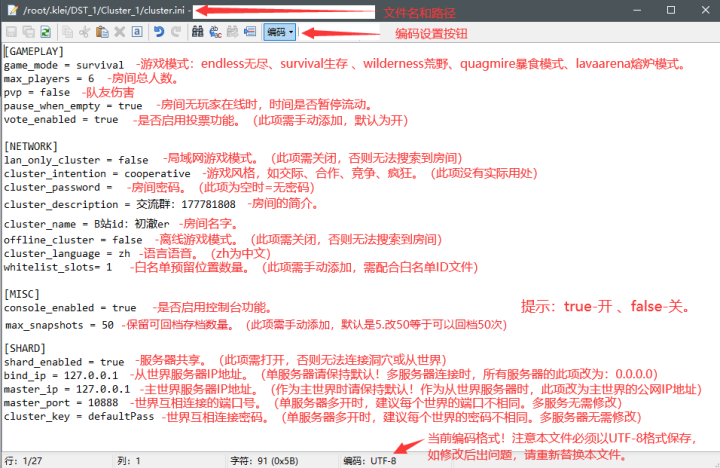Click the pause_when_empty = true line
The height and width of the screenshot is (468, 720).
pos(73,106)
